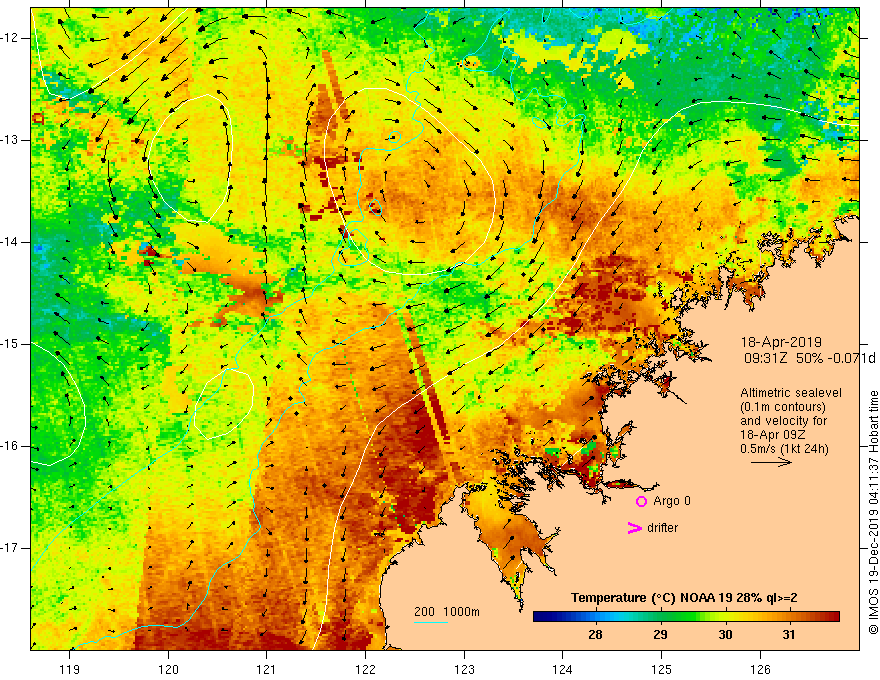Click the dark red end of temperature color bar

831,617
